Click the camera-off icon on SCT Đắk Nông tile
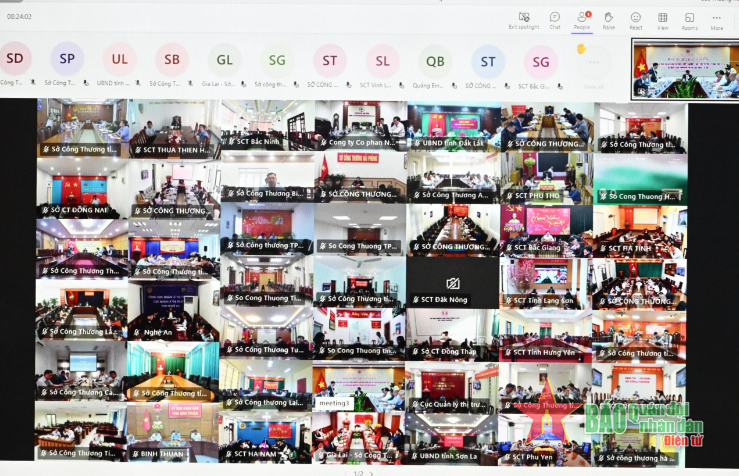 pos(453,283)
